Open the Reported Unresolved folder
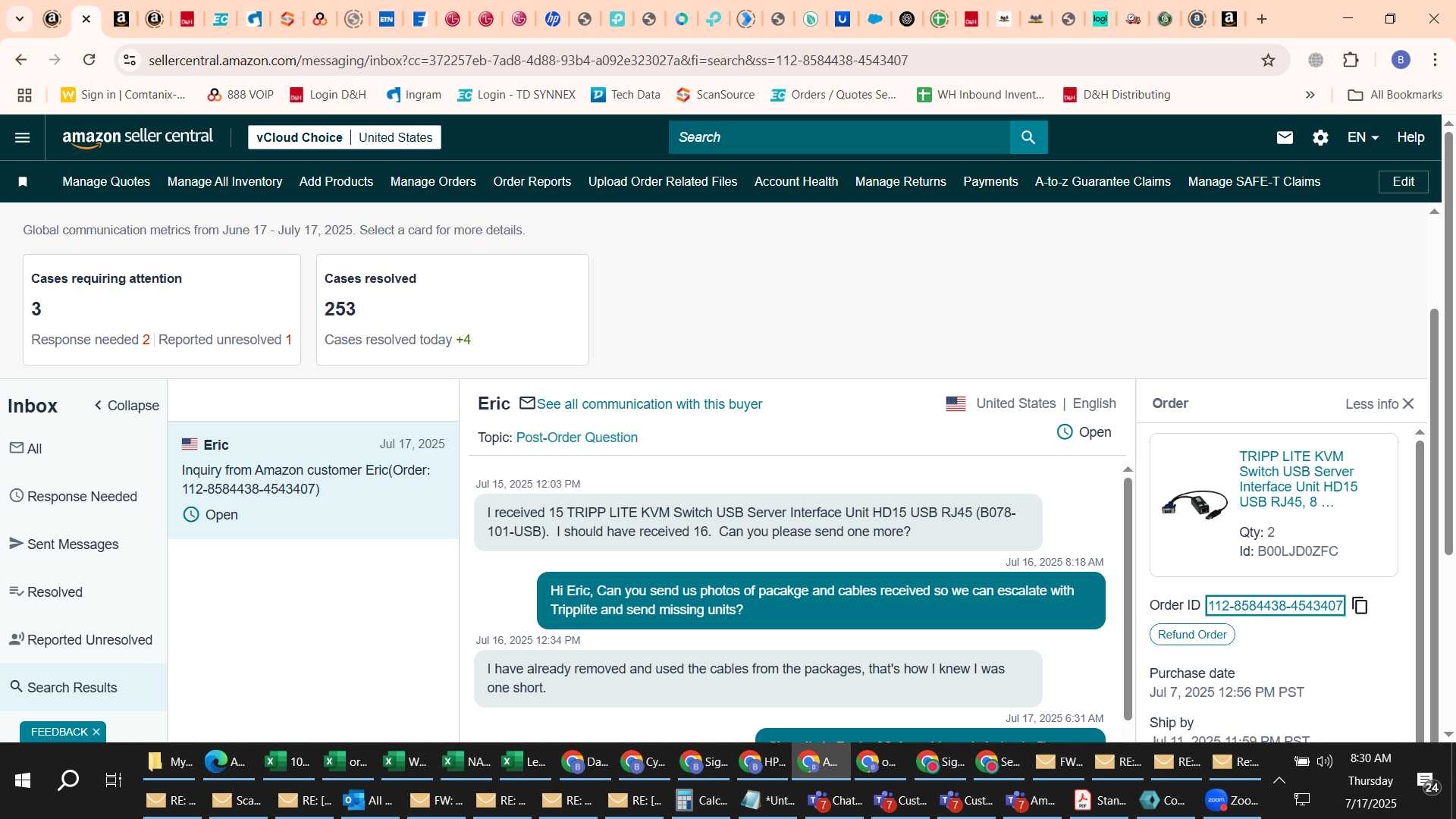Viewport: 1456px width, 819px height. (x=83, y=639)
